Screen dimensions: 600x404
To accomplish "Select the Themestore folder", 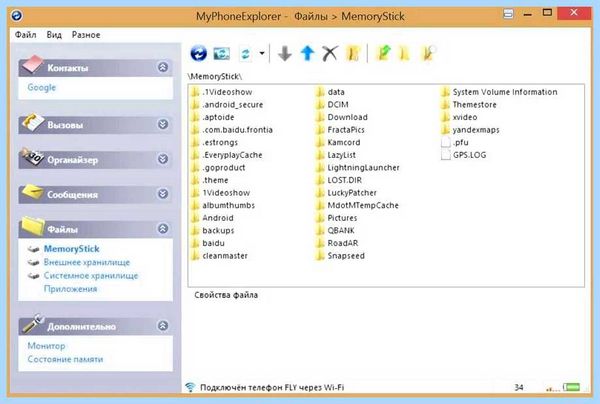I will (x=469, y=104).
